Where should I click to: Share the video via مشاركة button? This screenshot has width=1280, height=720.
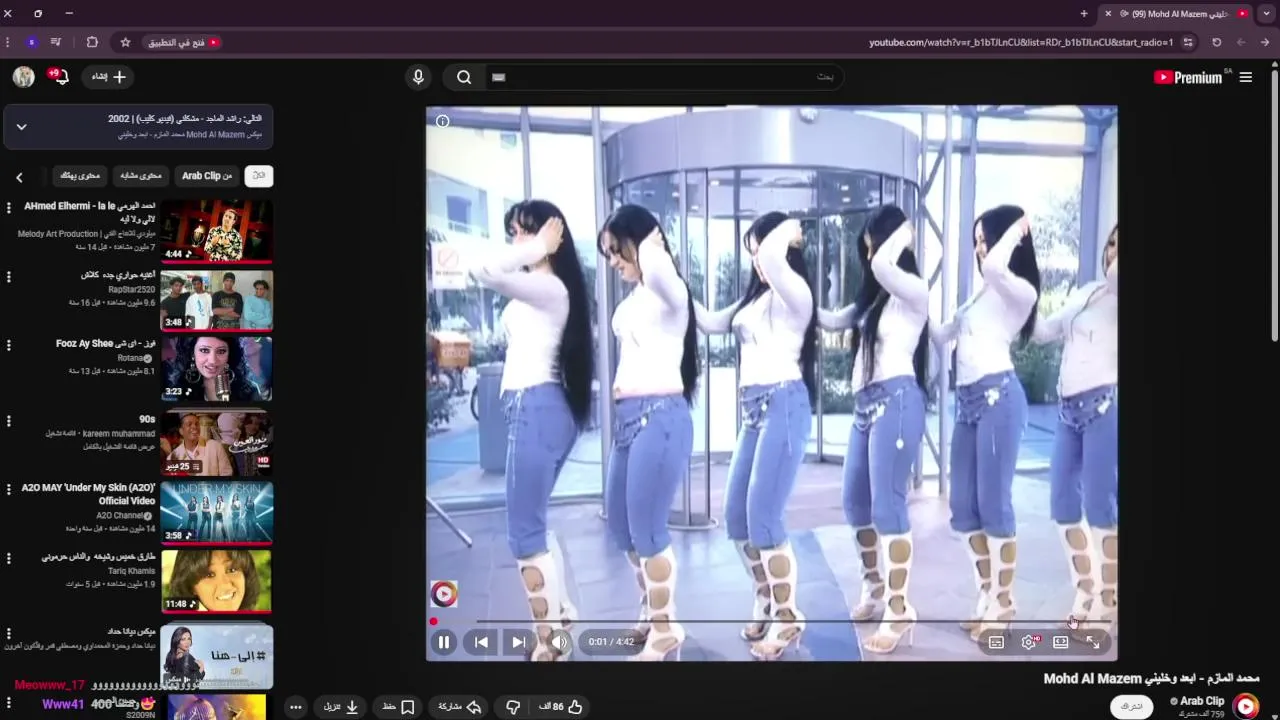(460, 707)
